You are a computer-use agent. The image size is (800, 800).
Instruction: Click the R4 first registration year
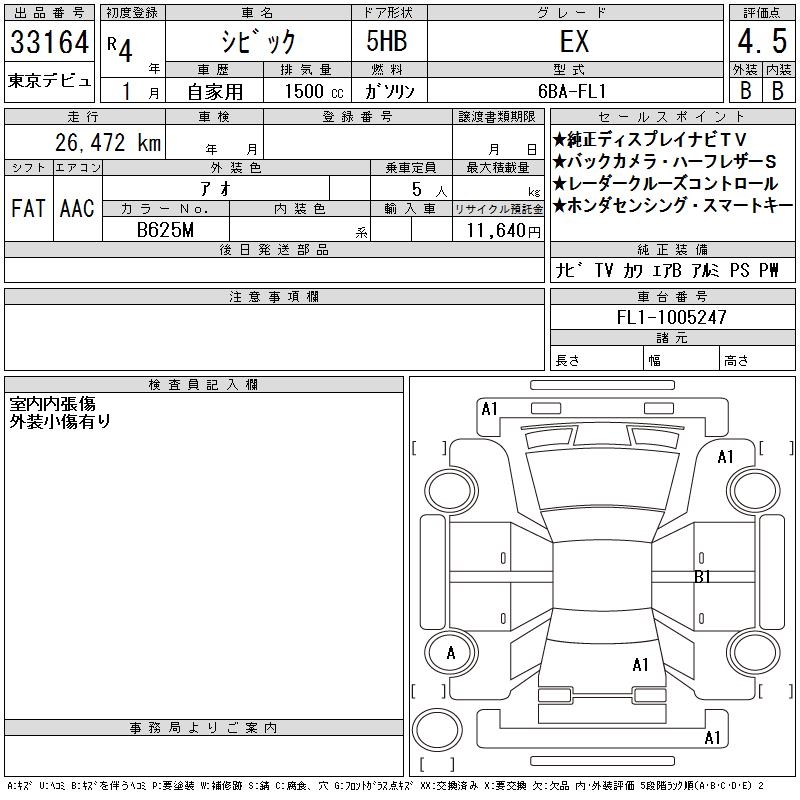point(120,48)
